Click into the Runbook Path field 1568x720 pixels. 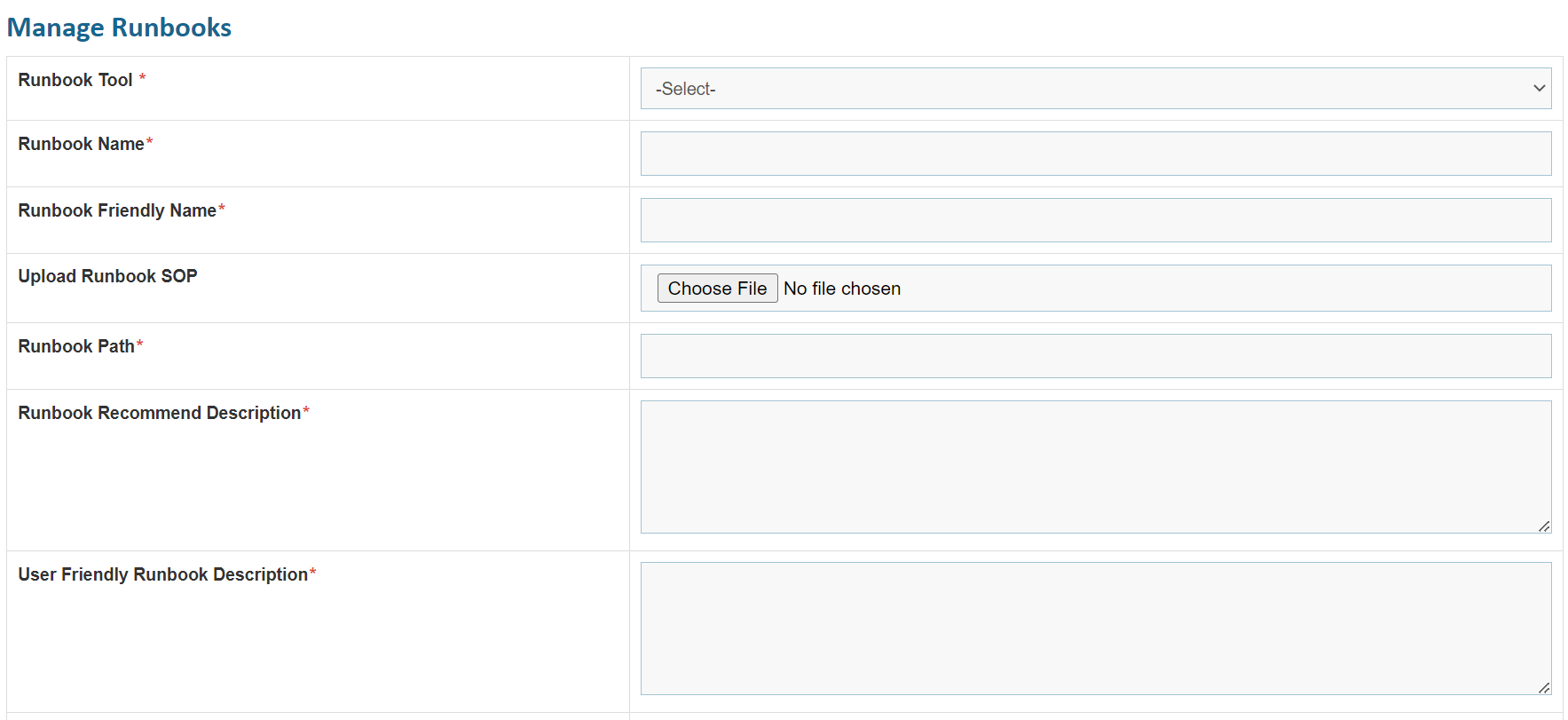pyautogui.click(x=1095, y=356)
